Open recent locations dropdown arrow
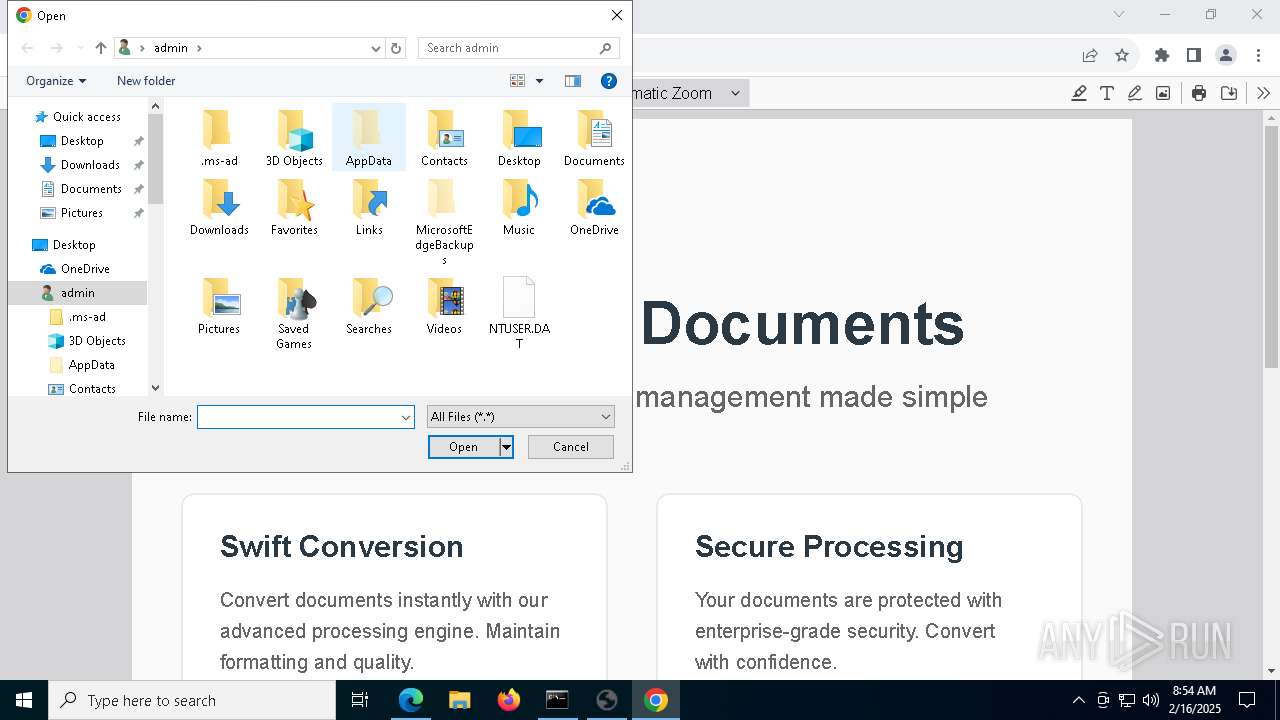 (x=80, y=48)
